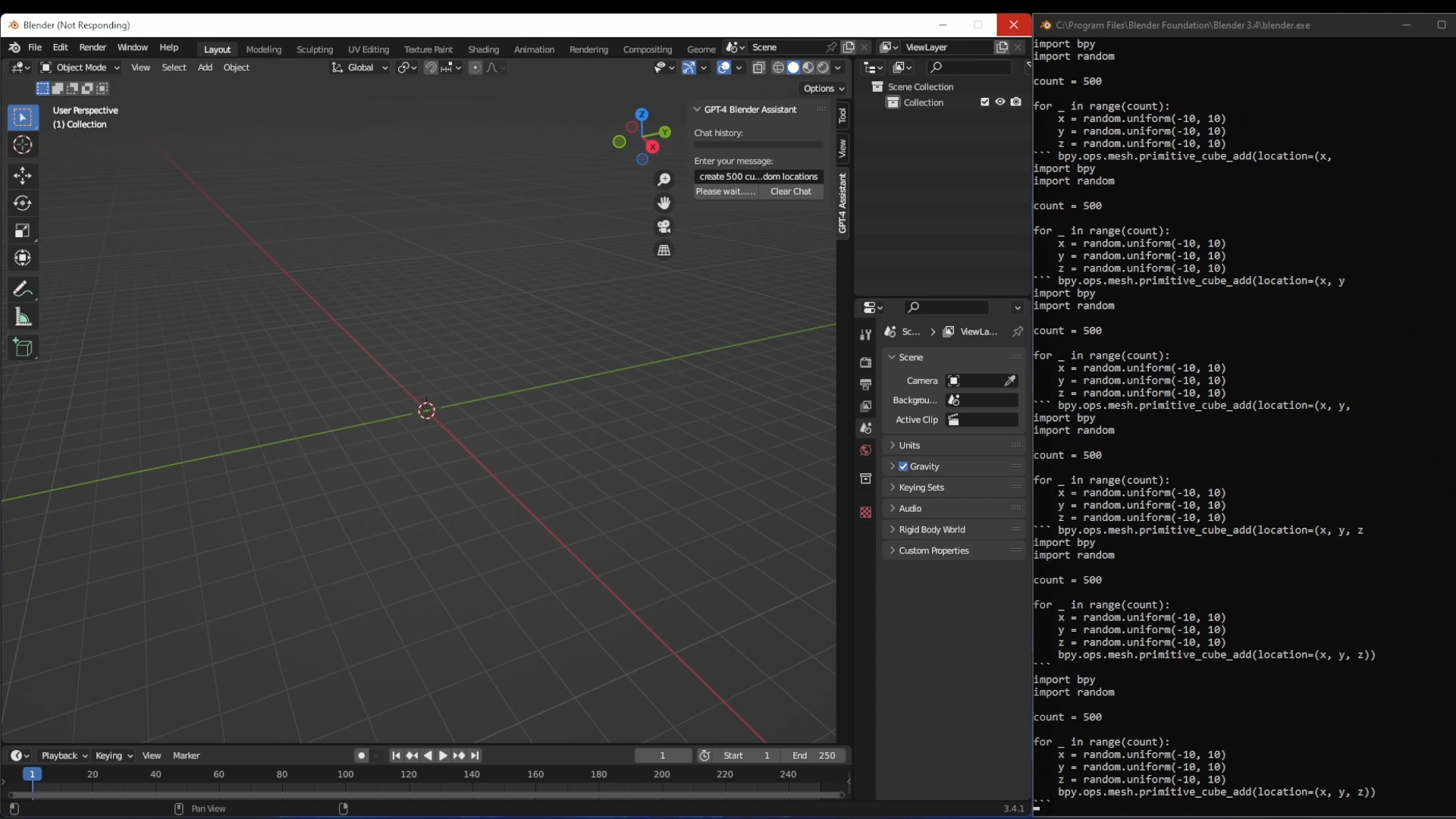Toggle X-ray viewport mode
The width and height of the screenshot is (1456, 819).
point(758,67)
